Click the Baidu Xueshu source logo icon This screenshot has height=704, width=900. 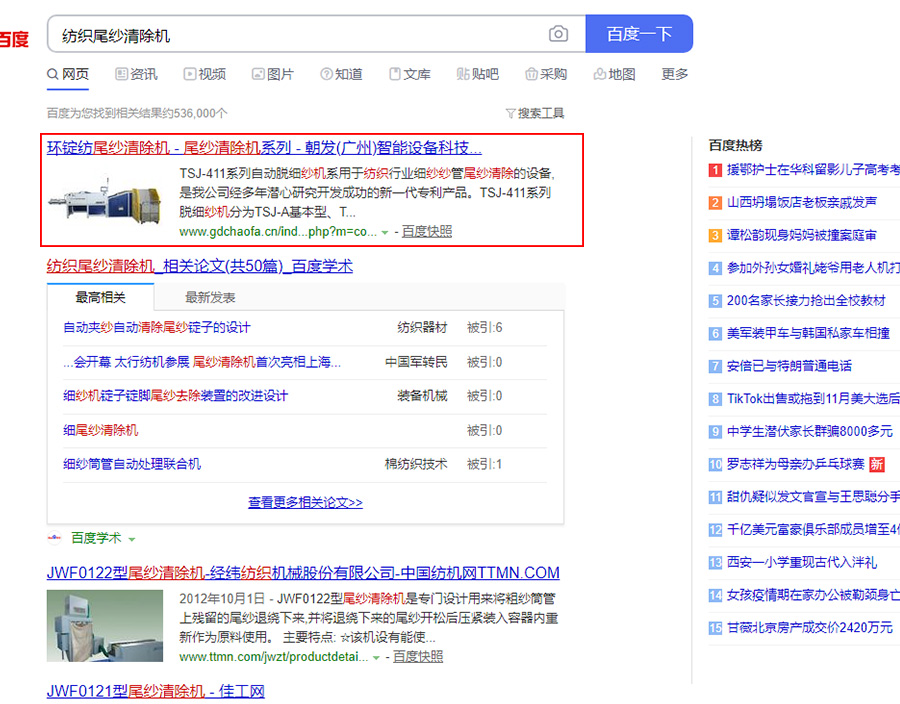pyautogui.click(x=54, y=538)
